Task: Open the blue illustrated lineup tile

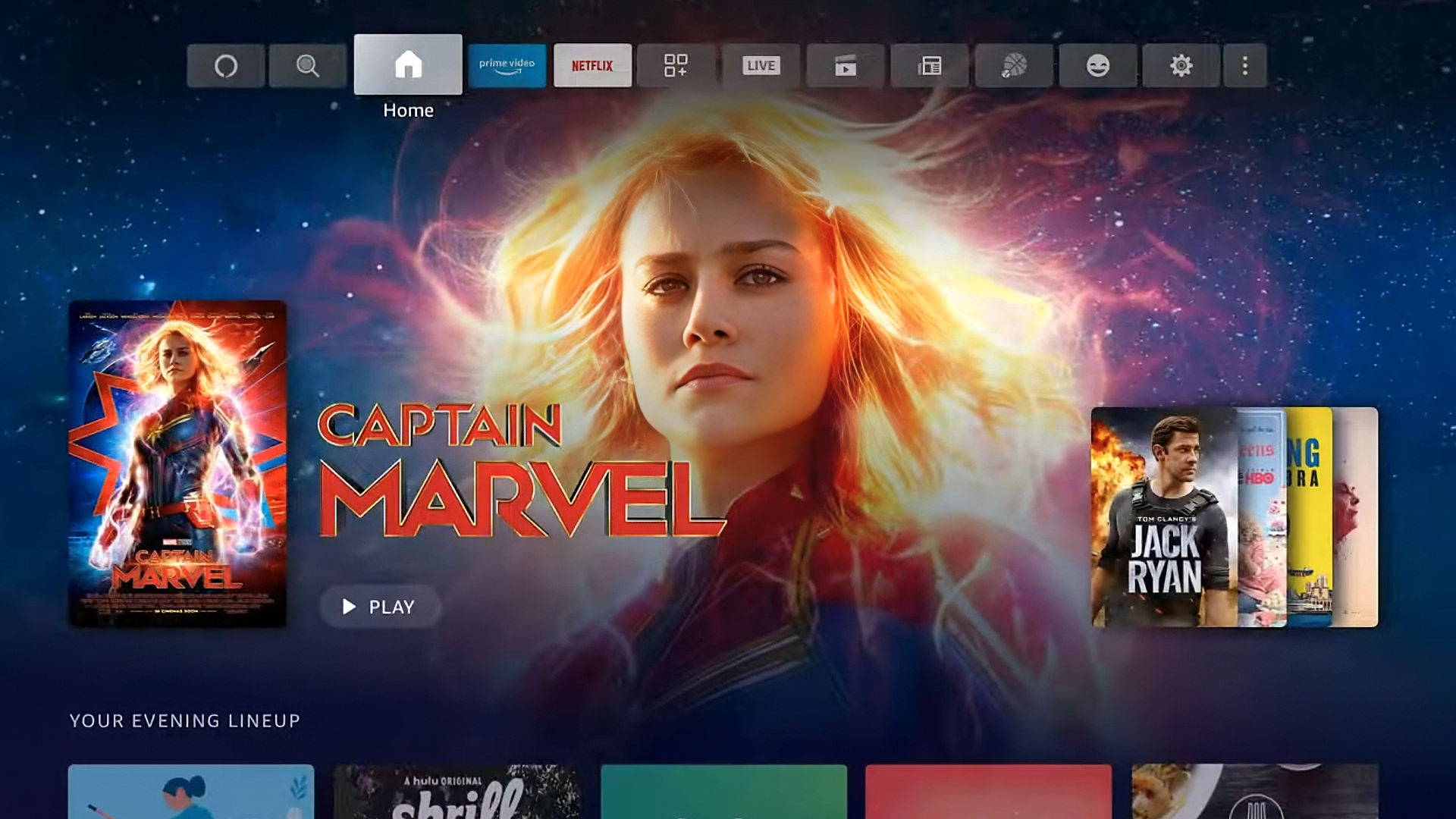Action: point(191,792)
